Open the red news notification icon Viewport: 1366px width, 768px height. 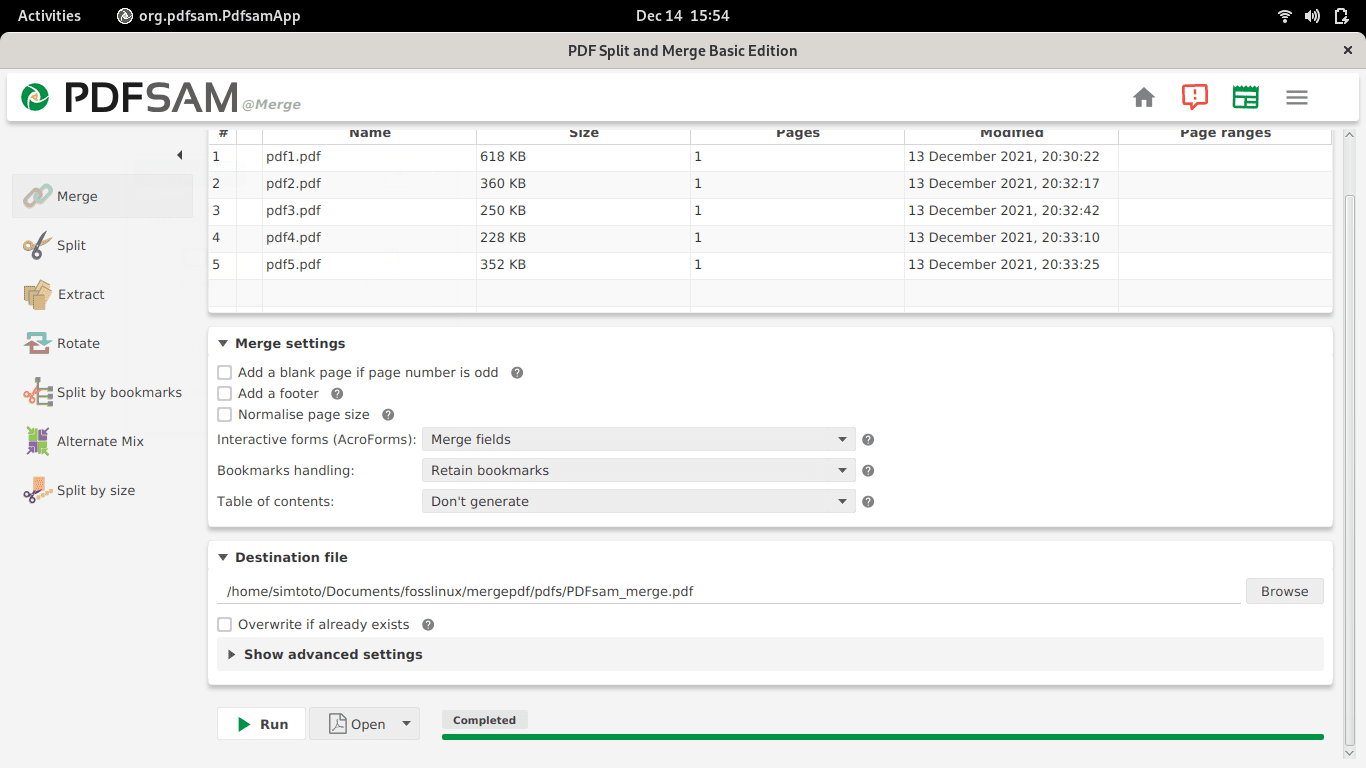click(x=1194, y=97)
